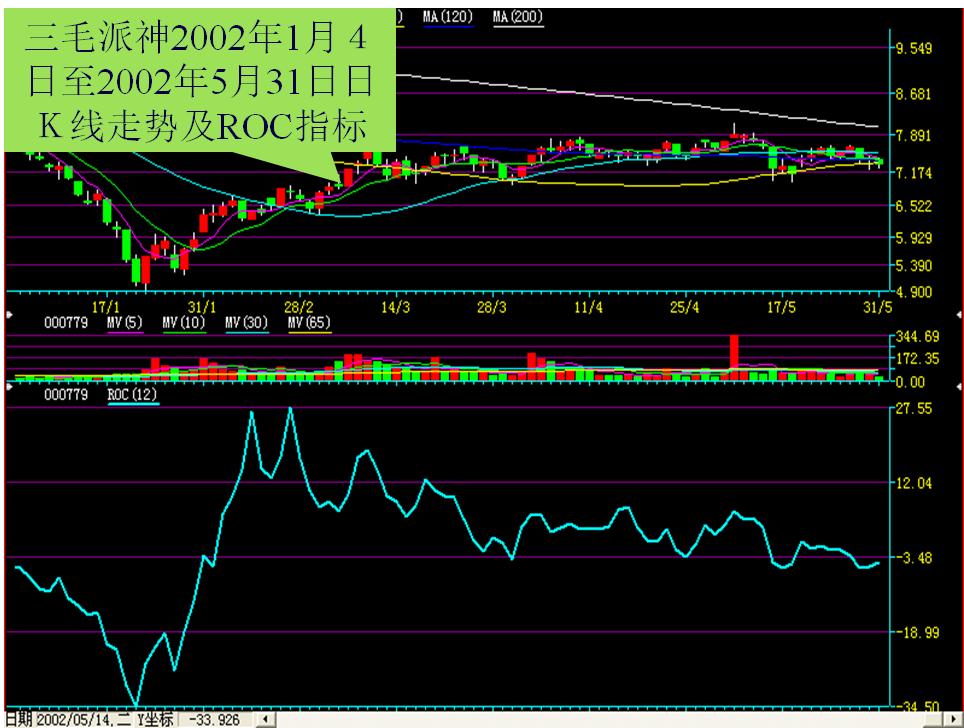Click the 8.681 price axis value
Image resolution: width=964 pixels, height=728 pixels.
914,94
